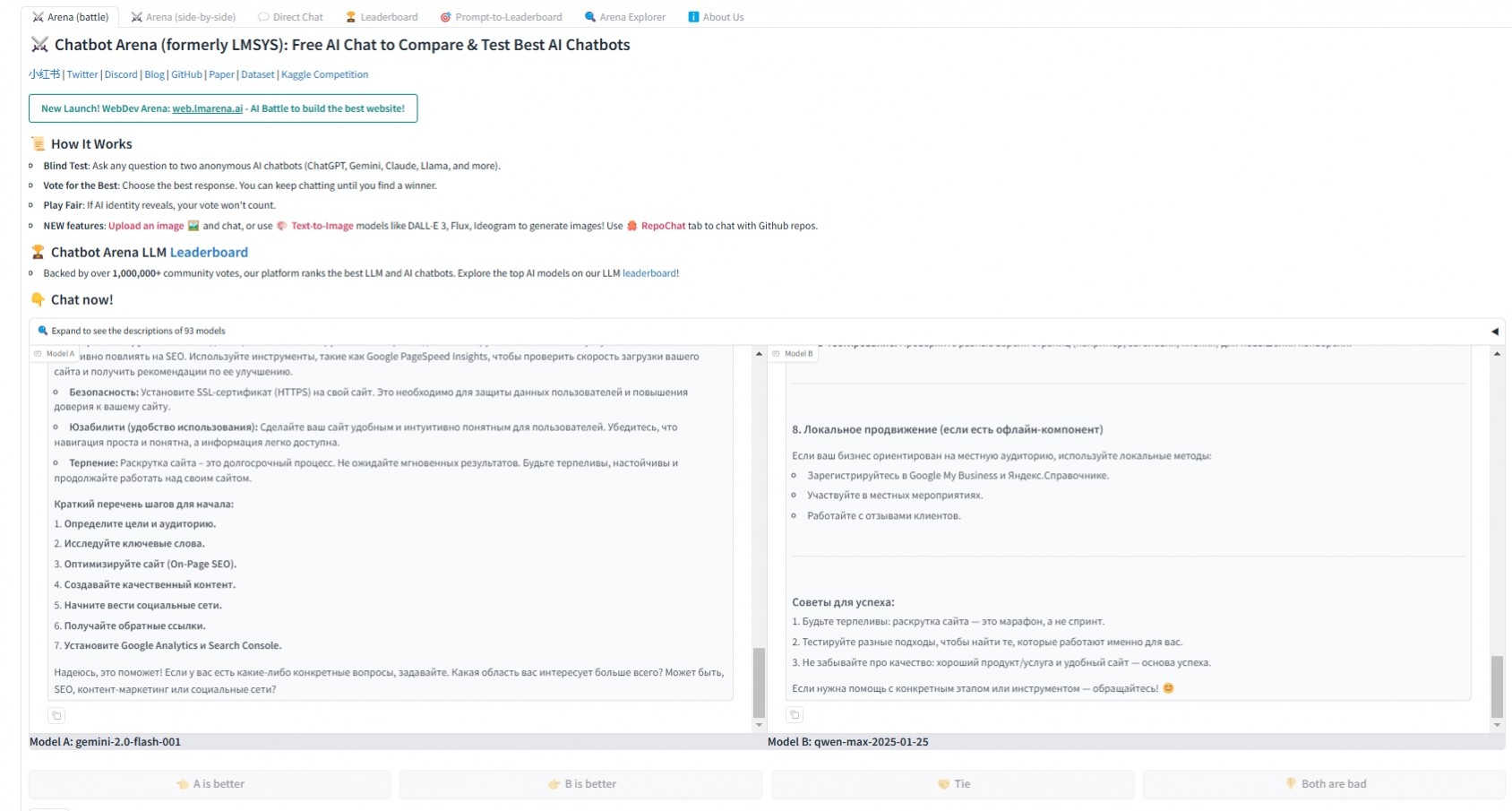1512x811 pixels.
Task: Click the magnifier icon in Expand row
Action: (x=42, y=331)
